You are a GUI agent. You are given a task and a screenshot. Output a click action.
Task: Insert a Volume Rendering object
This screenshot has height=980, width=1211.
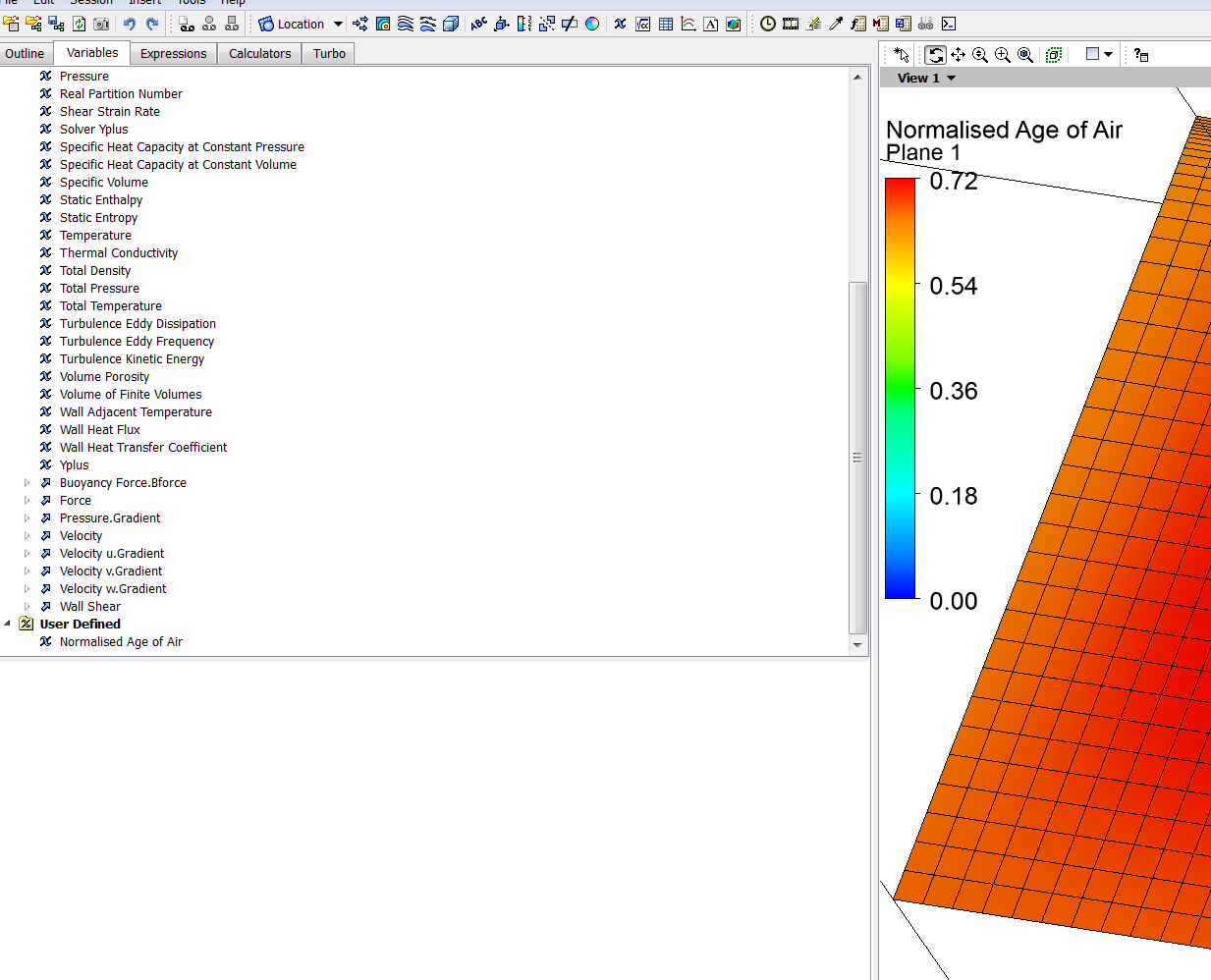[450, 24]
